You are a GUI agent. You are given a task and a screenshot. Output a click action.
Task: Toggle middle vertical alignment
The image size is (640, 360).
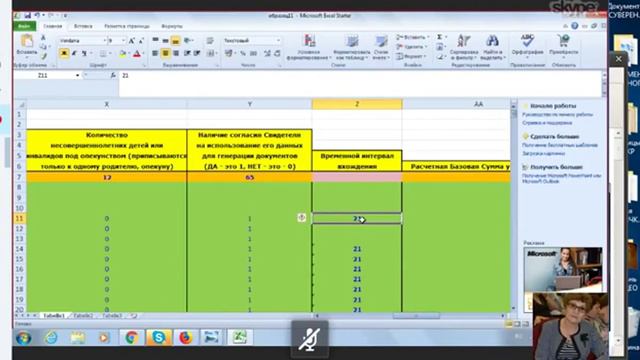click(165, 40)
